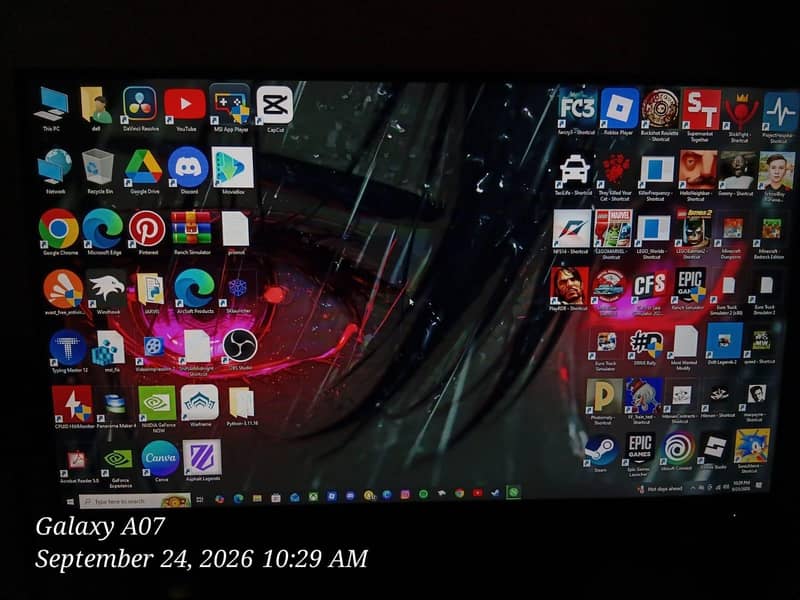The width and height of the screenshot is (800, 600).
Task: Launch Ubisoft Connect shortcut
Action: pyautogui.click(x=678, y=449)
